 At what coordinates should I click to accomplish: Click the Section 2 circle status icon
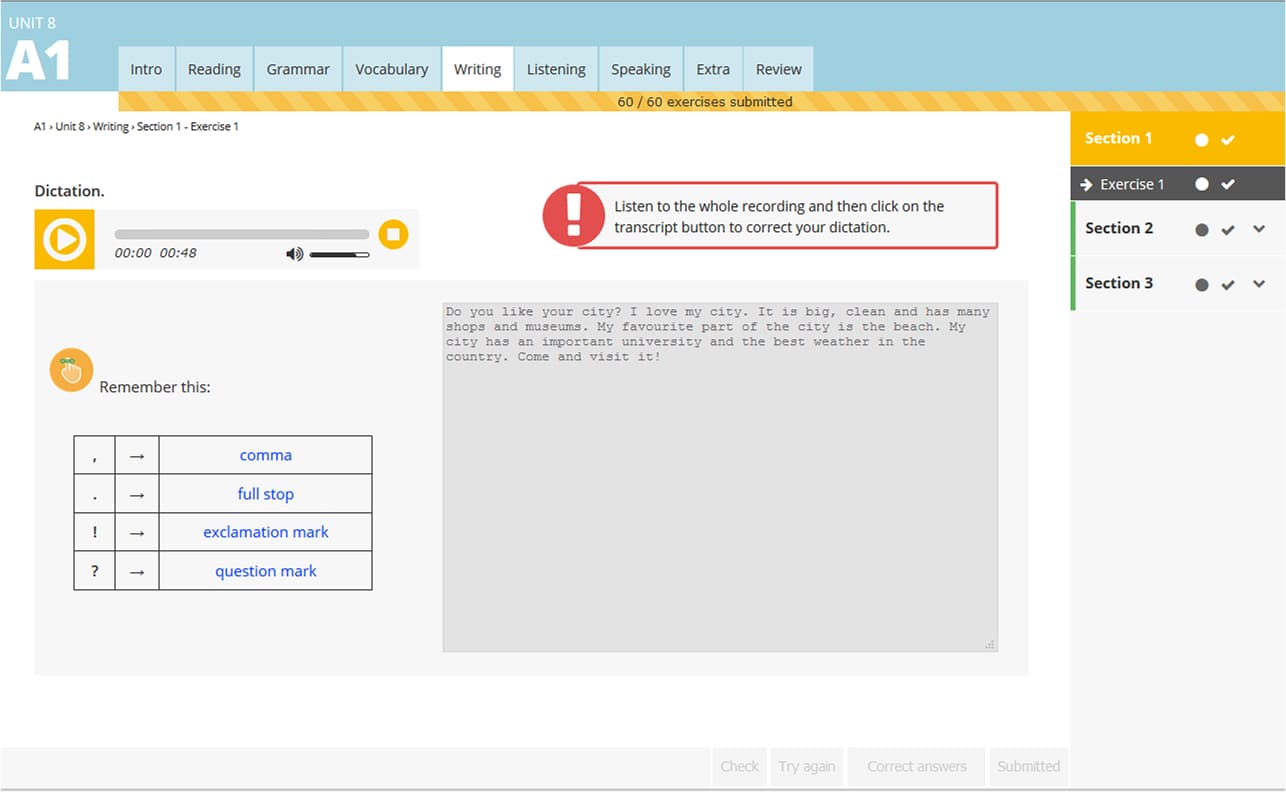[1201, 230]
